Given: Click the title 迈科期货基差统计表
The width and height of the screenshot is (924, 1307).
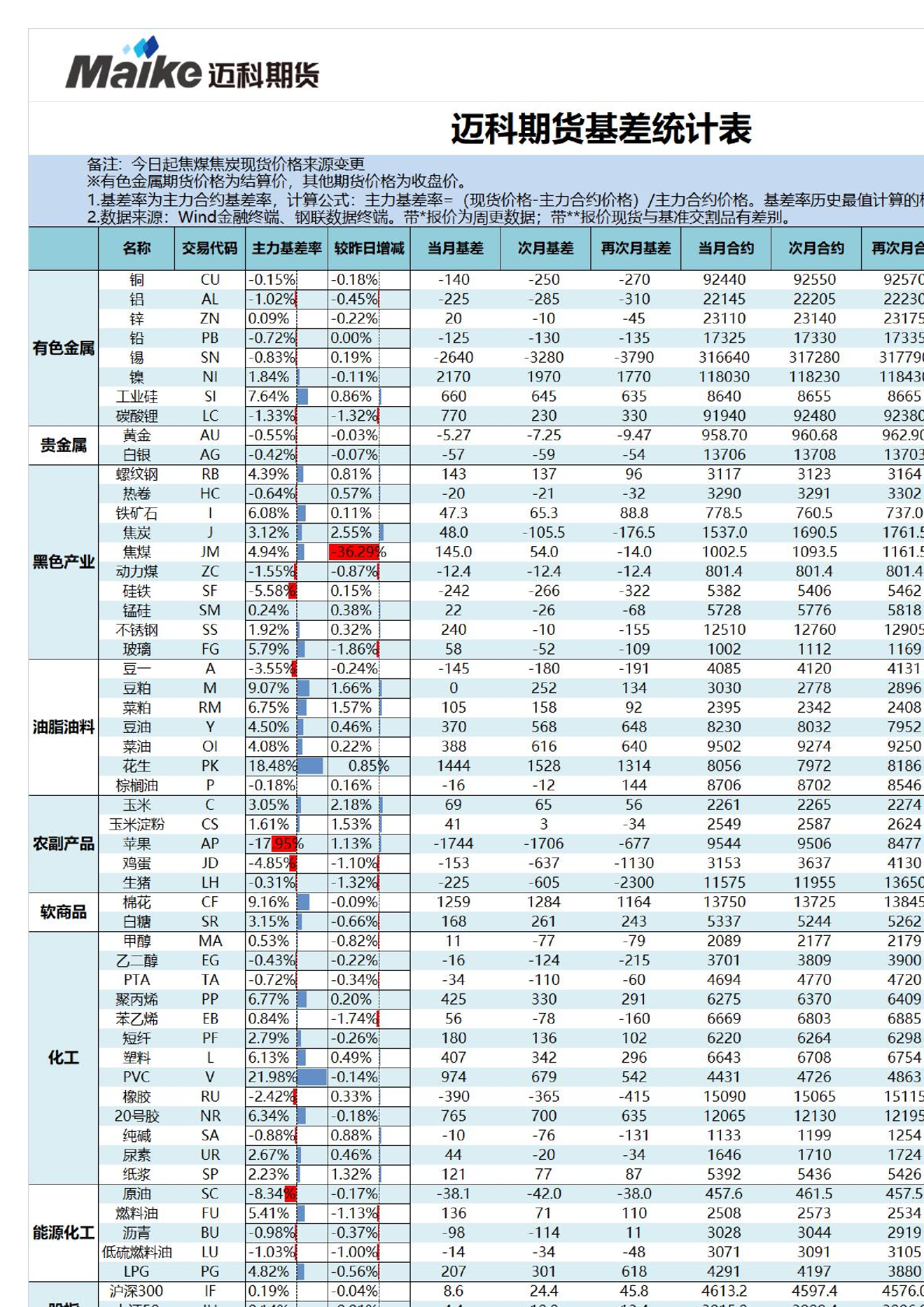Looking at the screenshot, I should (601, 129).
